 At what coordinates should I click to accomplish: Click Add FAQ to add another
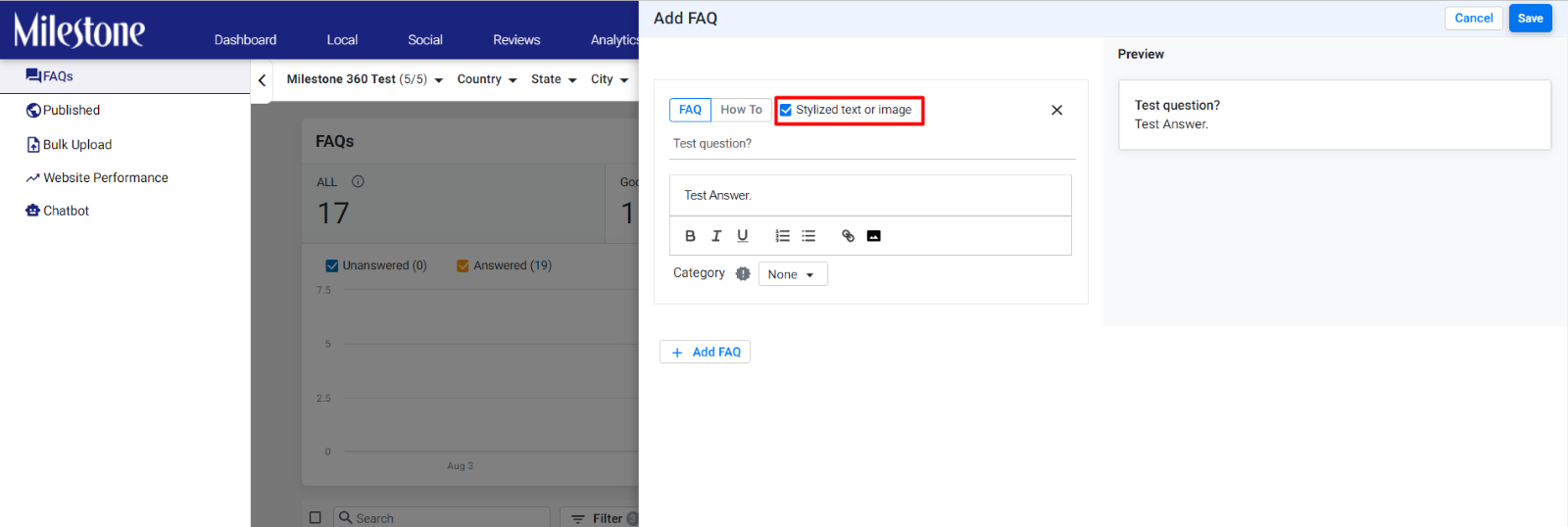tap(705, 352)
